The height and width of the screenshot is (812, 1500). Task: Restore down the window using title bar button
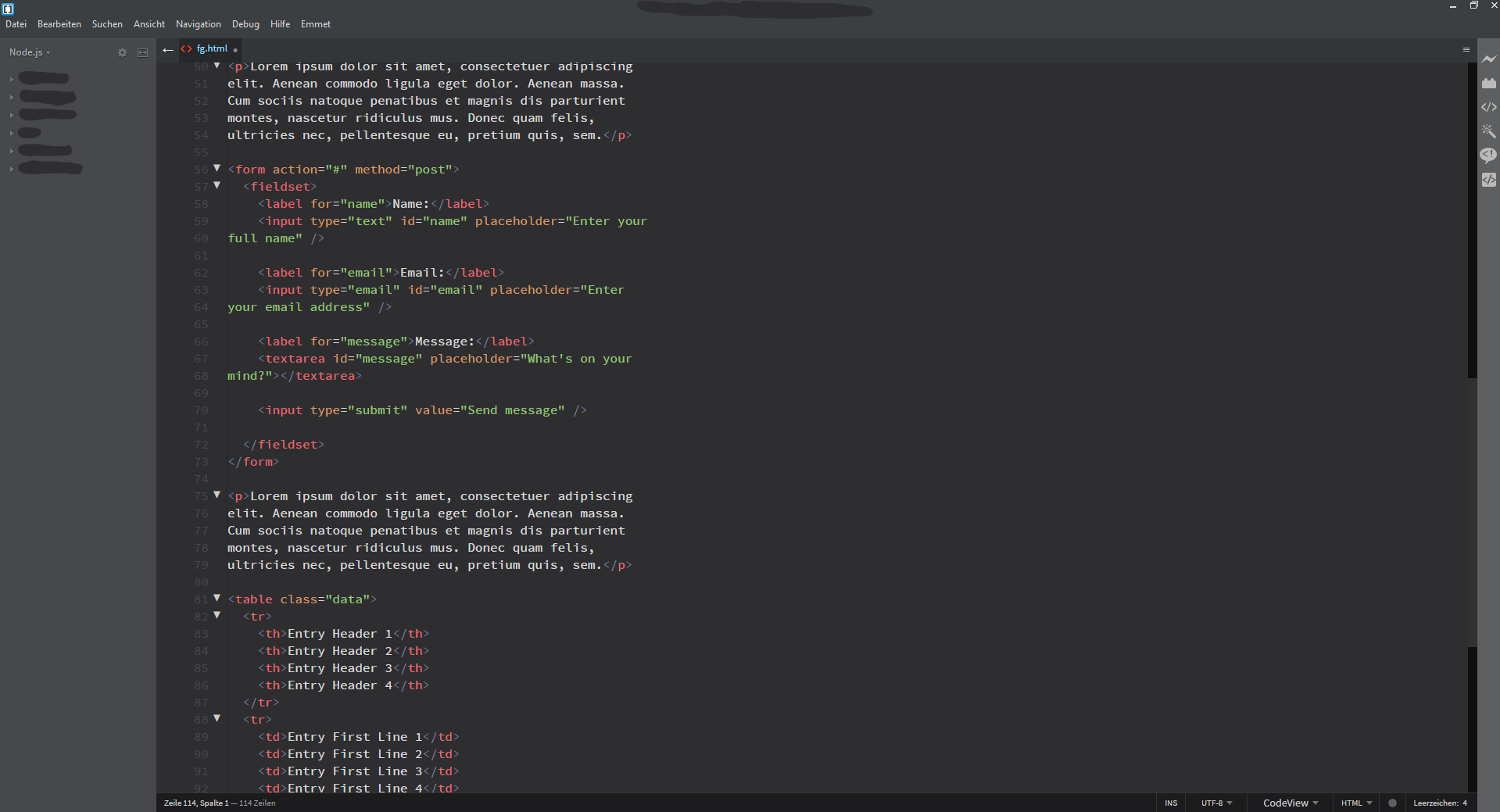coord(1473,5)
